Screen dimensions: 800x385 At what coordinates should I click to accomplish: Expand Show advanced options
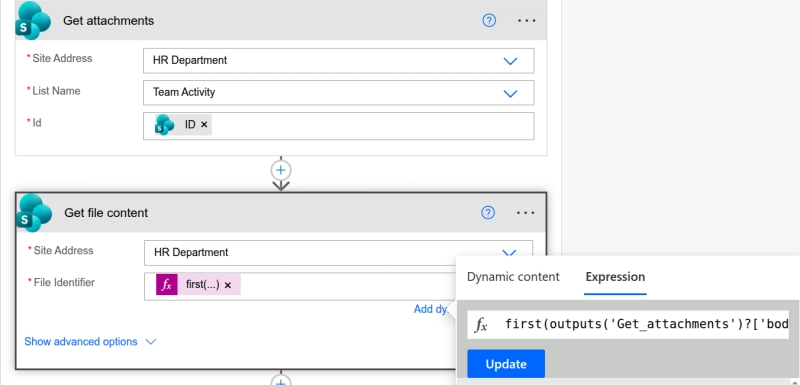coord(90,342)
